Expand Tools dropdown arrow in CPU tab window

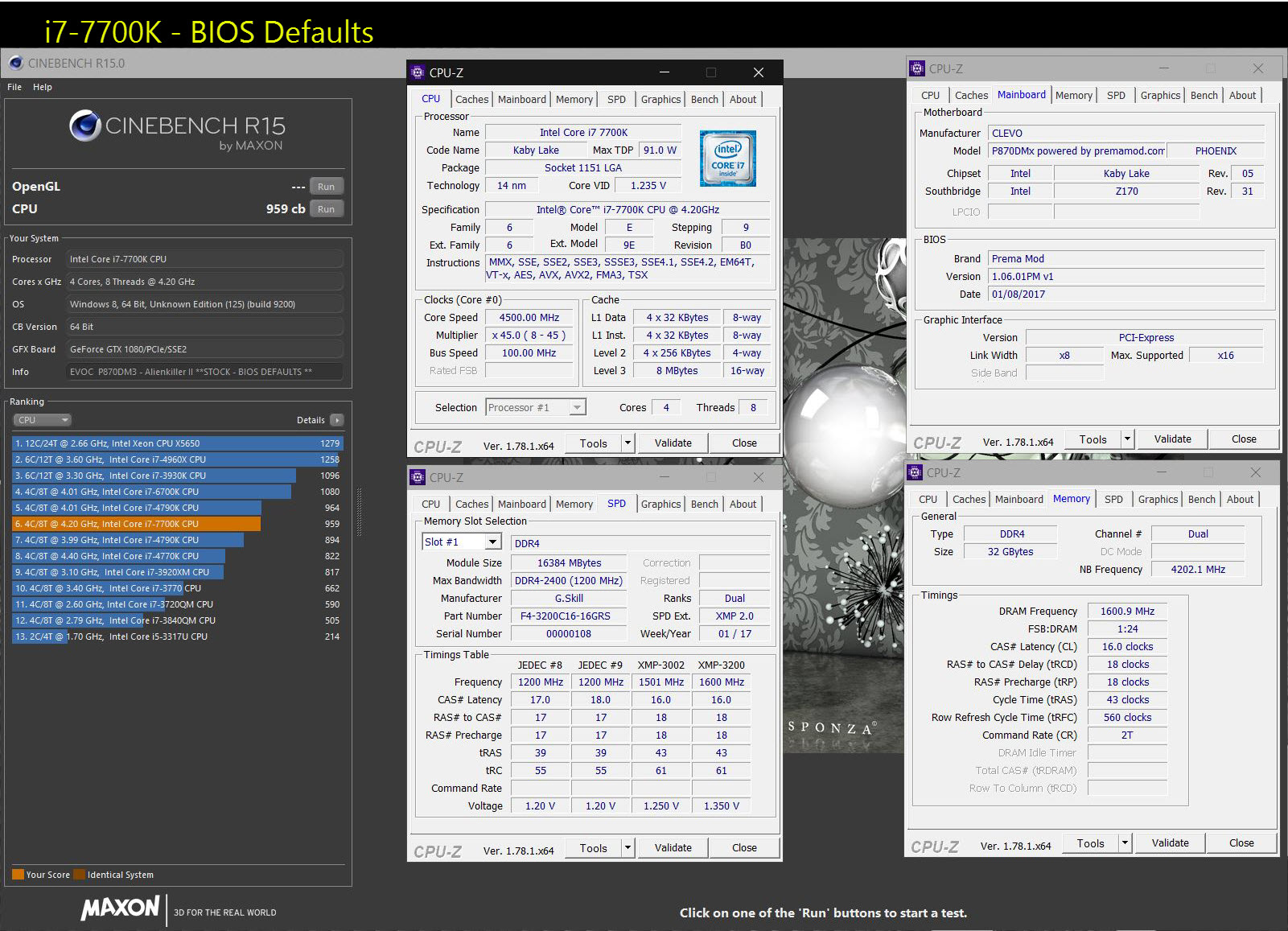coord(628,443)
